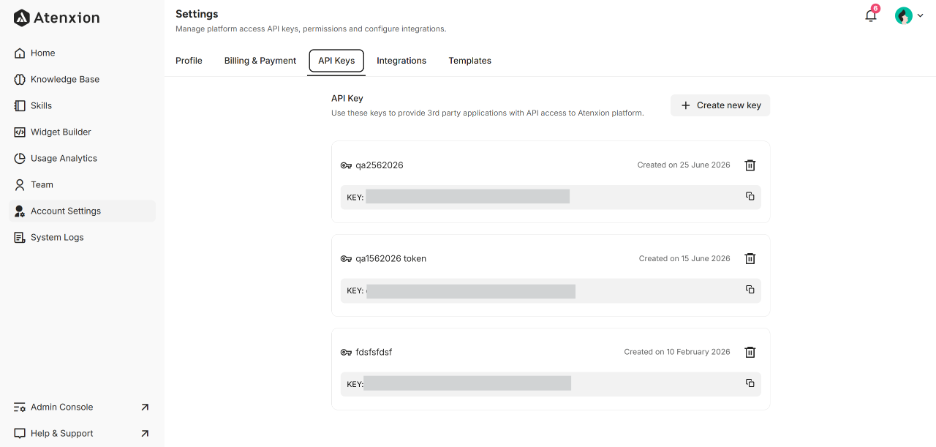Copy the qa1562026 token key value
Screen dimensions: 936x447
pos(750,289)
